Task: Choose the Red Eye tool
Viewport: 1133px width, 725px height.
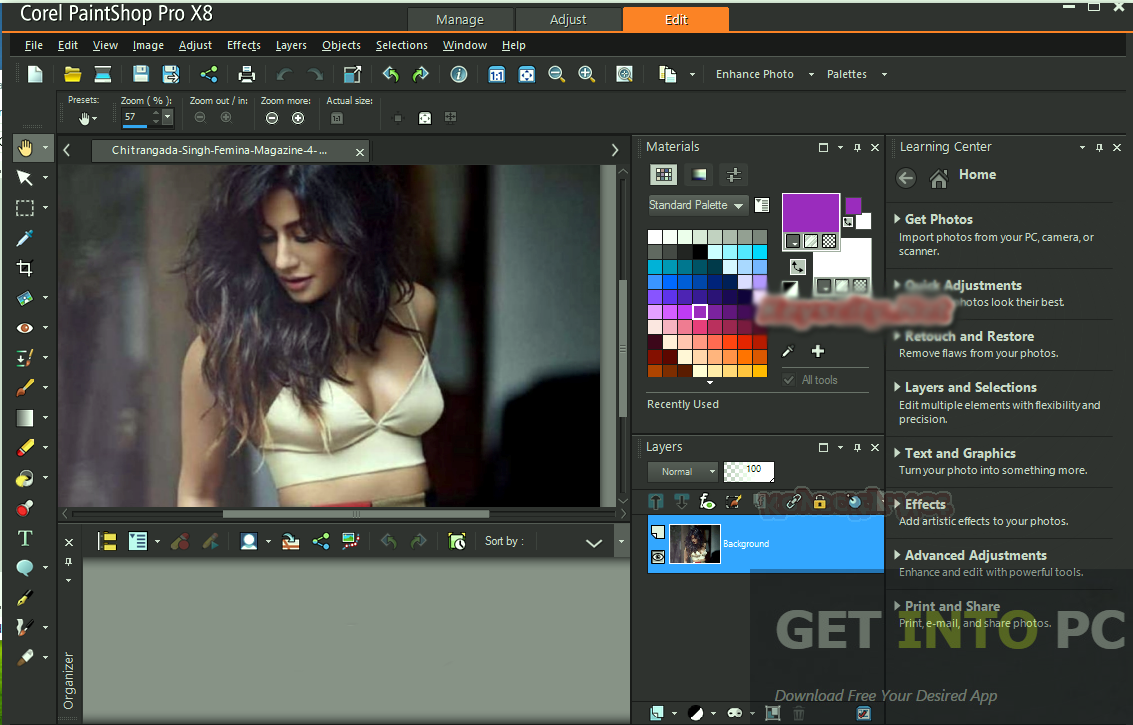Action: [25, 328]
